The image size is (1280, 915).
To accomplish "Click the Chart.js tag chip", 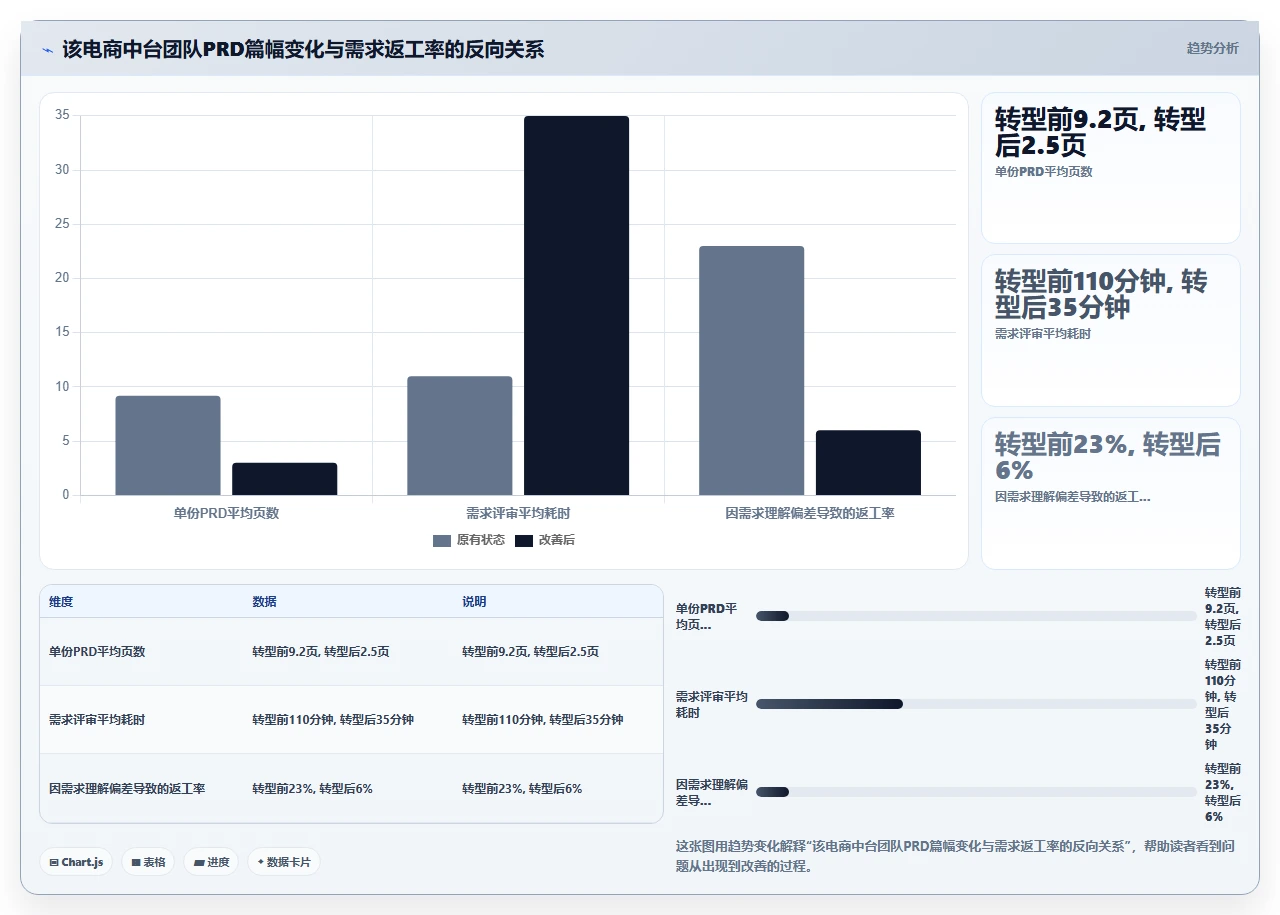I will tap(76, 862).
